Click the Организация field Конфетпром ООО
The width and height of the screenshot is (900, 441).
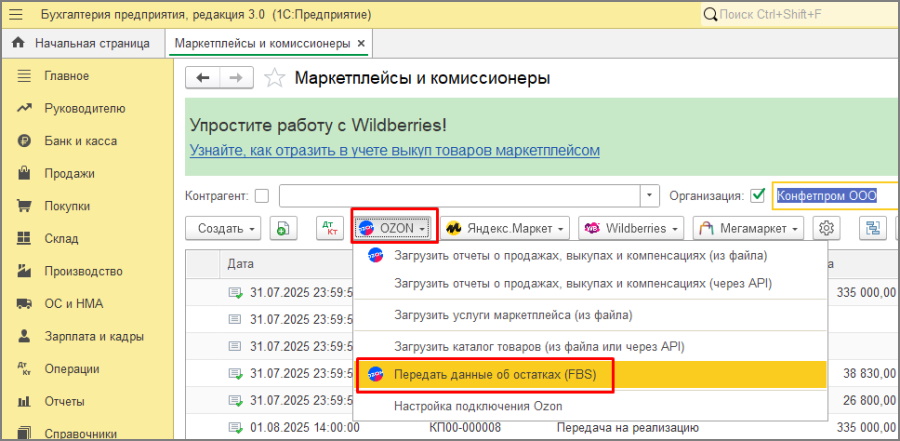tap(836, 196)
